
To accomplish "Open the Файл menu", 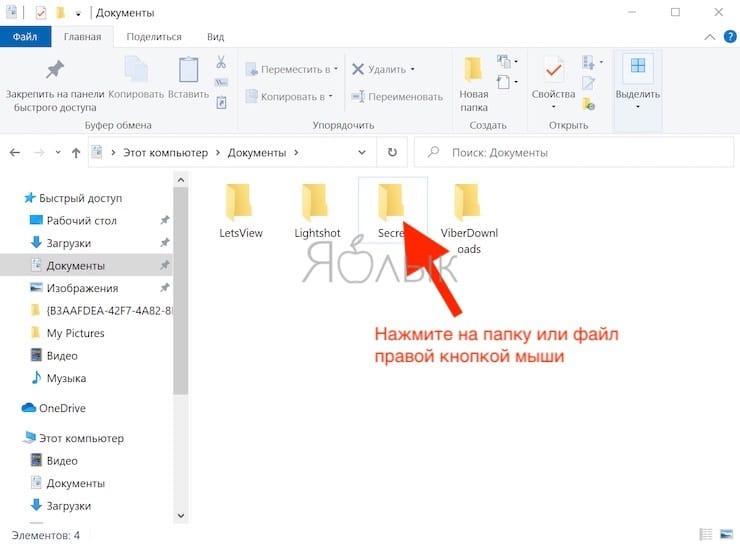I will pos(25,36).
